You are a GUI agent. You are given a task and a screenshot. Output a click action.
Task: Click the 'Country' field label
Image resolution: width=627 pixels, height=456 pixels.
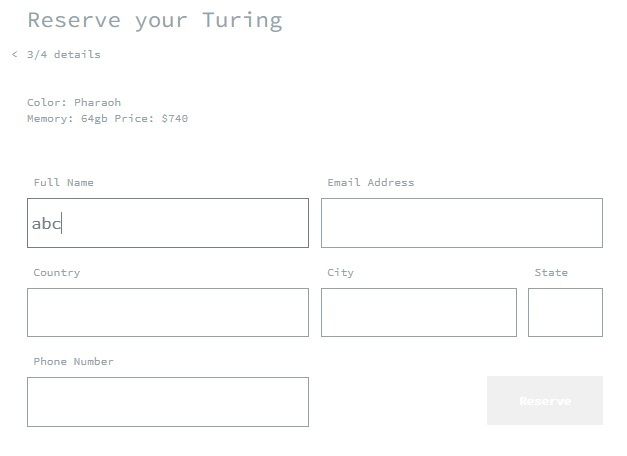click(x=56, y=272)
